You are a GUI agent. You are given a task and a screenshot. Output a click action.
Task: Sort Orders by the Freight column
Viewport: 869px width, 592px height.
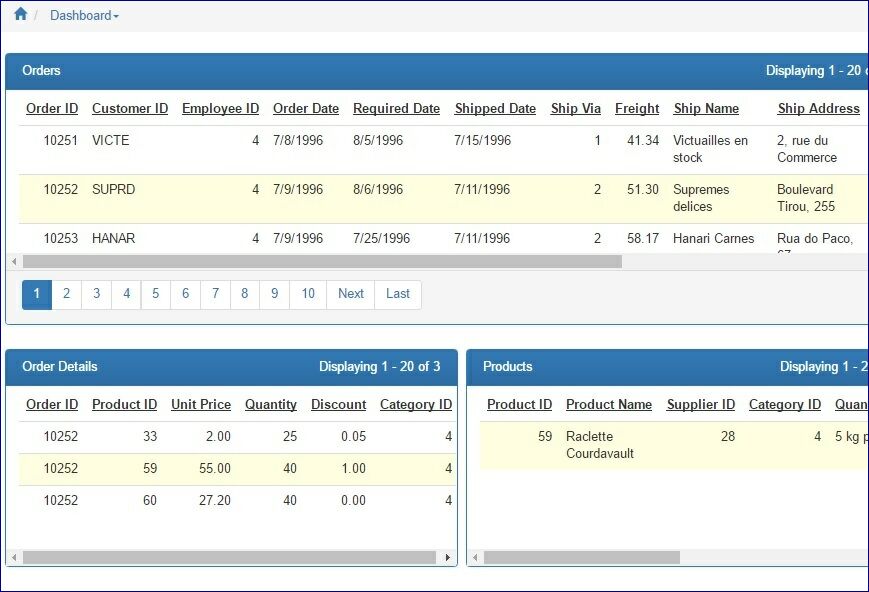637,108
